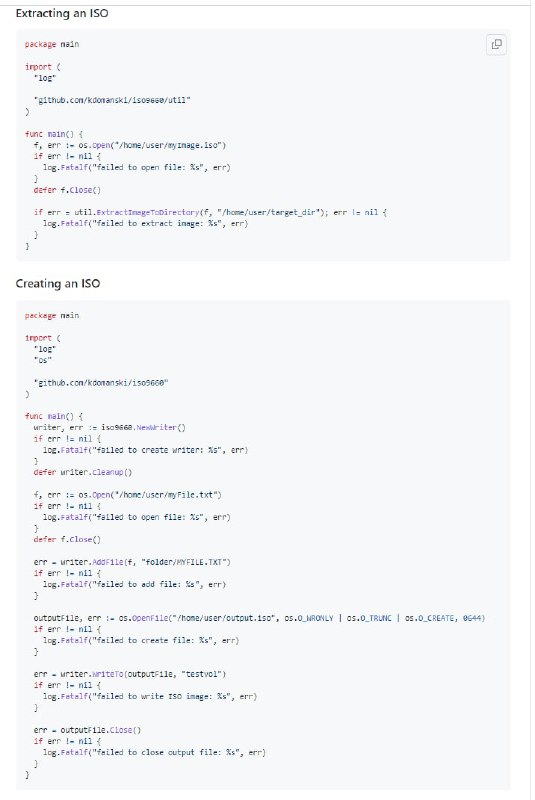535x800 pixels.
Task: Click the os.O_WRONLY flag
Action: click(x=309, y=618)
